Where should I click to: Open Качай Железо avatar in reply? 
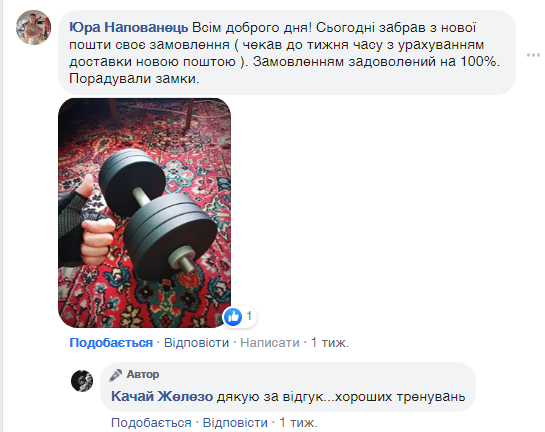(x=82, y=381)
